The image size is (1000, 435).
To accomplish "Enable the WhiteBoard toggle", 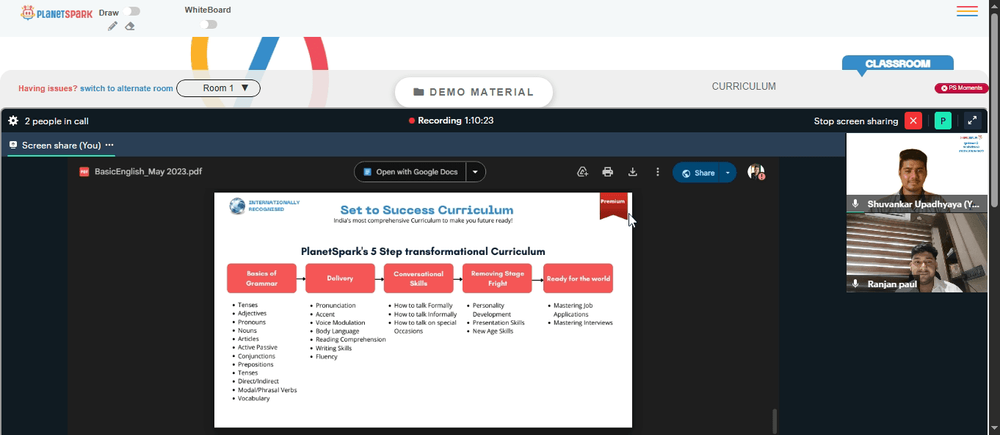I will coord(208,24).
